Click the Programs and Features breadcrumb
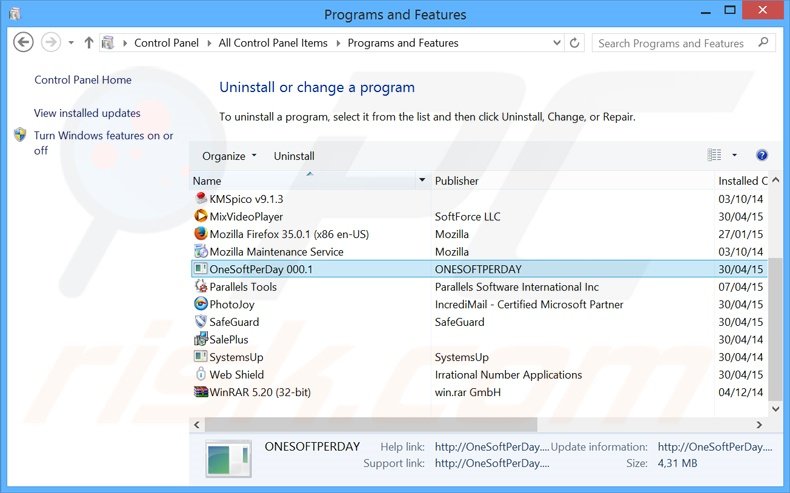 pyautogui.click(x=403, y=43)
